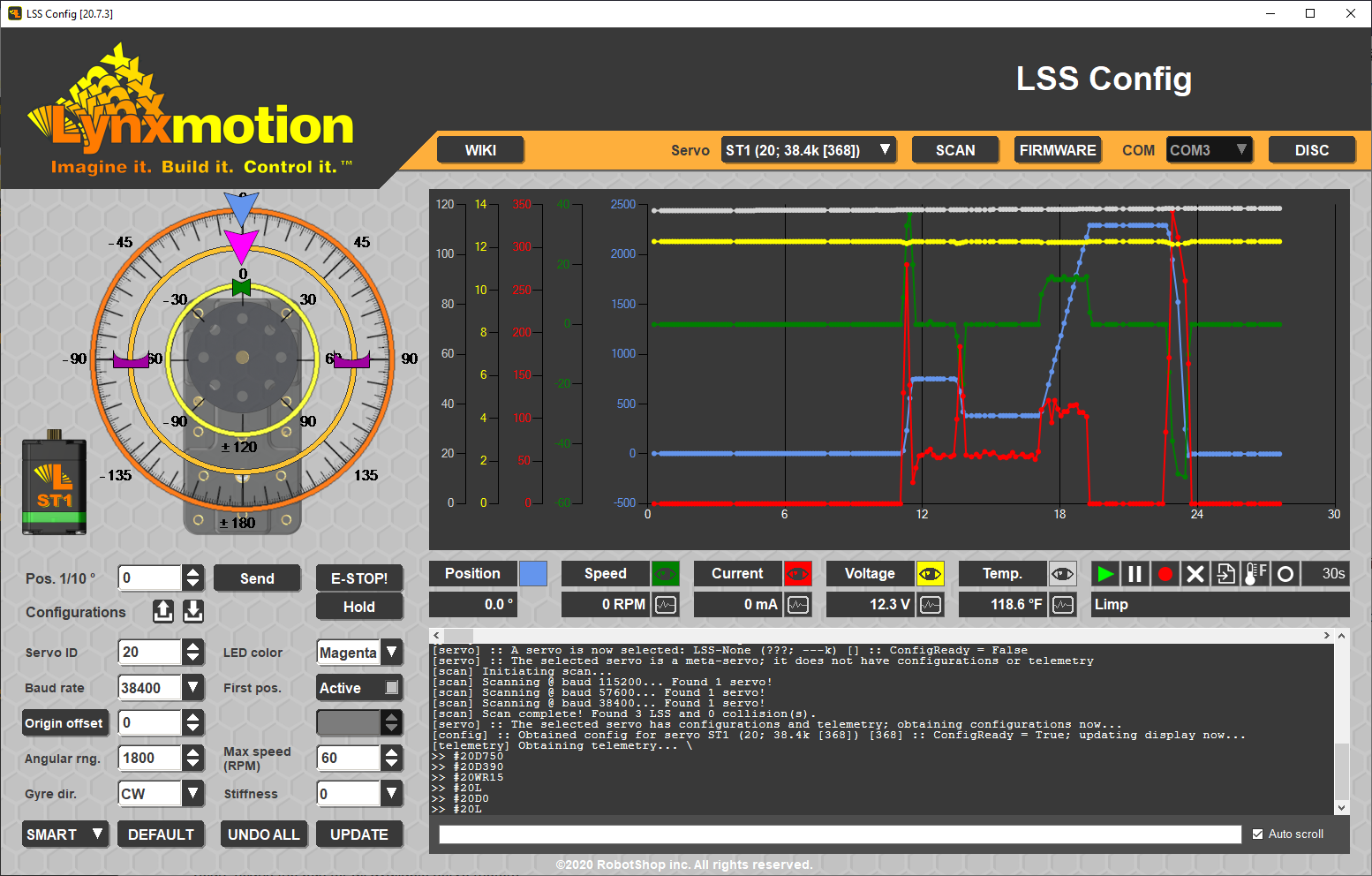The height and width of the screenshot is (876, 1372).
Task: Open the COM port dropdown
Action: (x=1210, y=150)
